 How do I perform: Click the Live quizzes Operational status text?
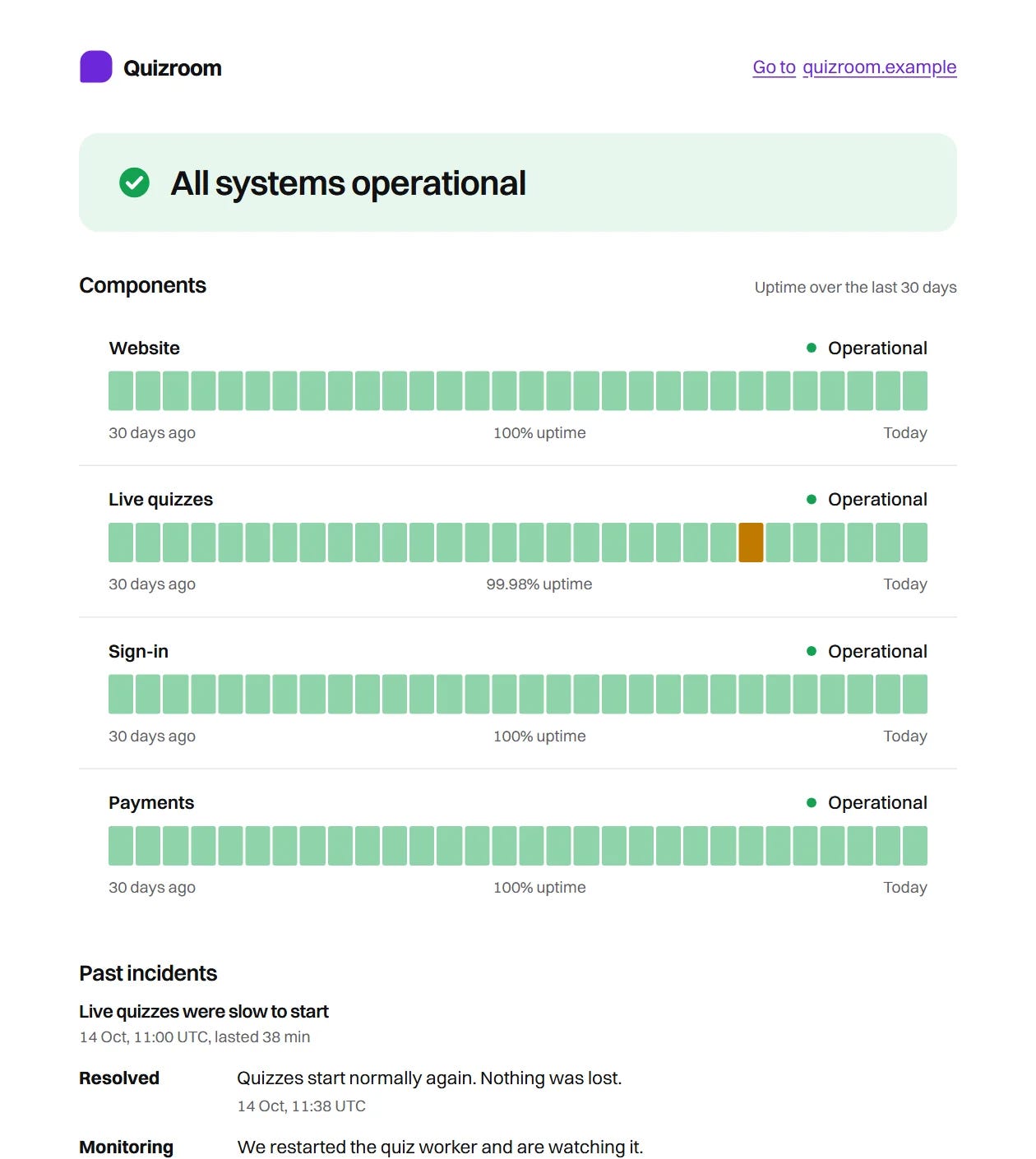pos(877,499)
